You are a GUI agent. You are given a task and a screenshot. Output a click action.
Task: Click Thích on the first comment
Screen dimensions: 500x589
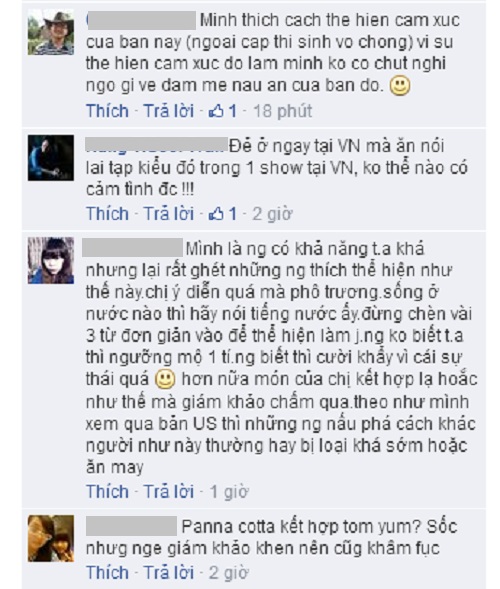(x=107, y=111)
